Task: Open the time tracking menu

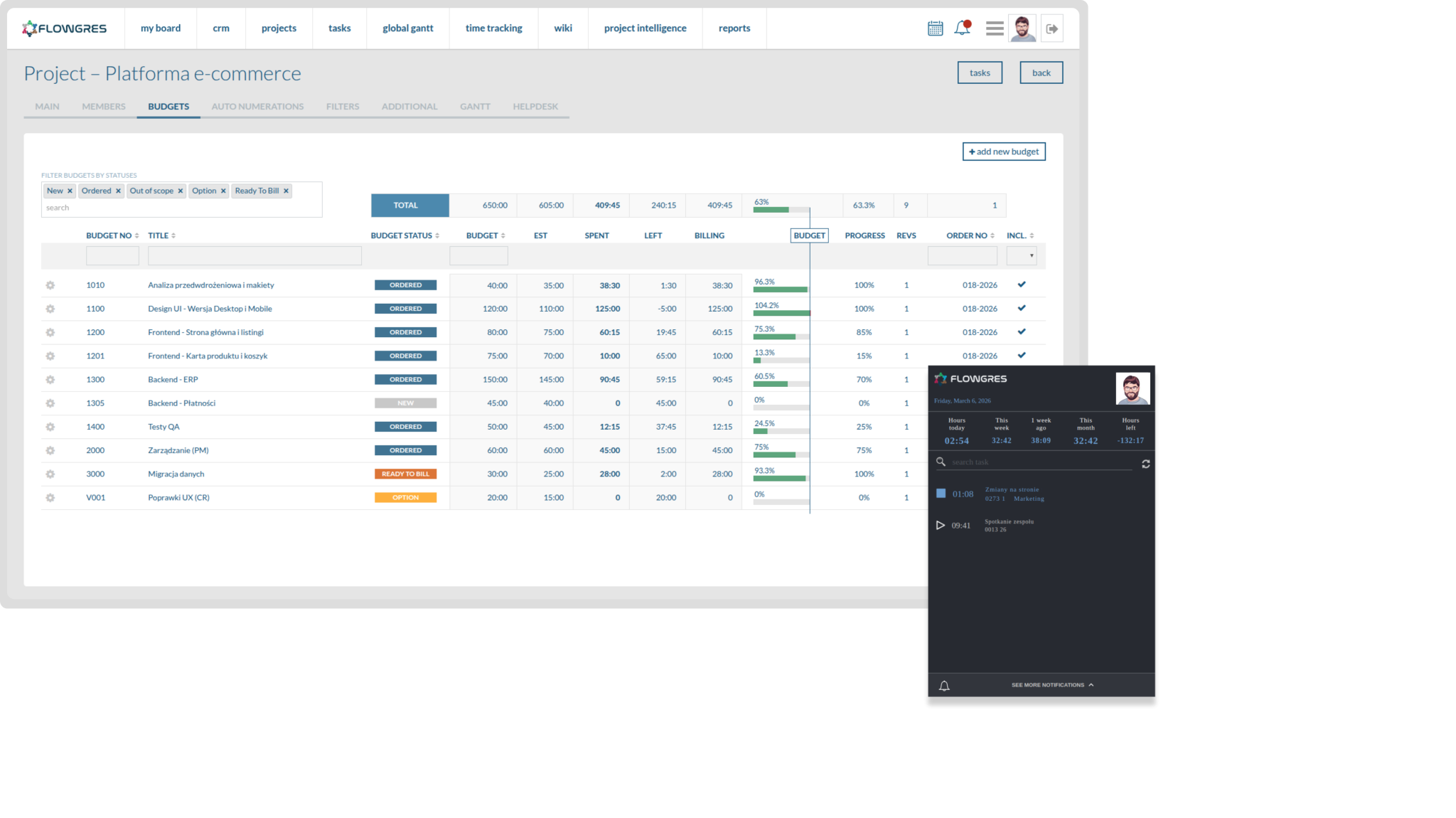Action: coord(493,28)
